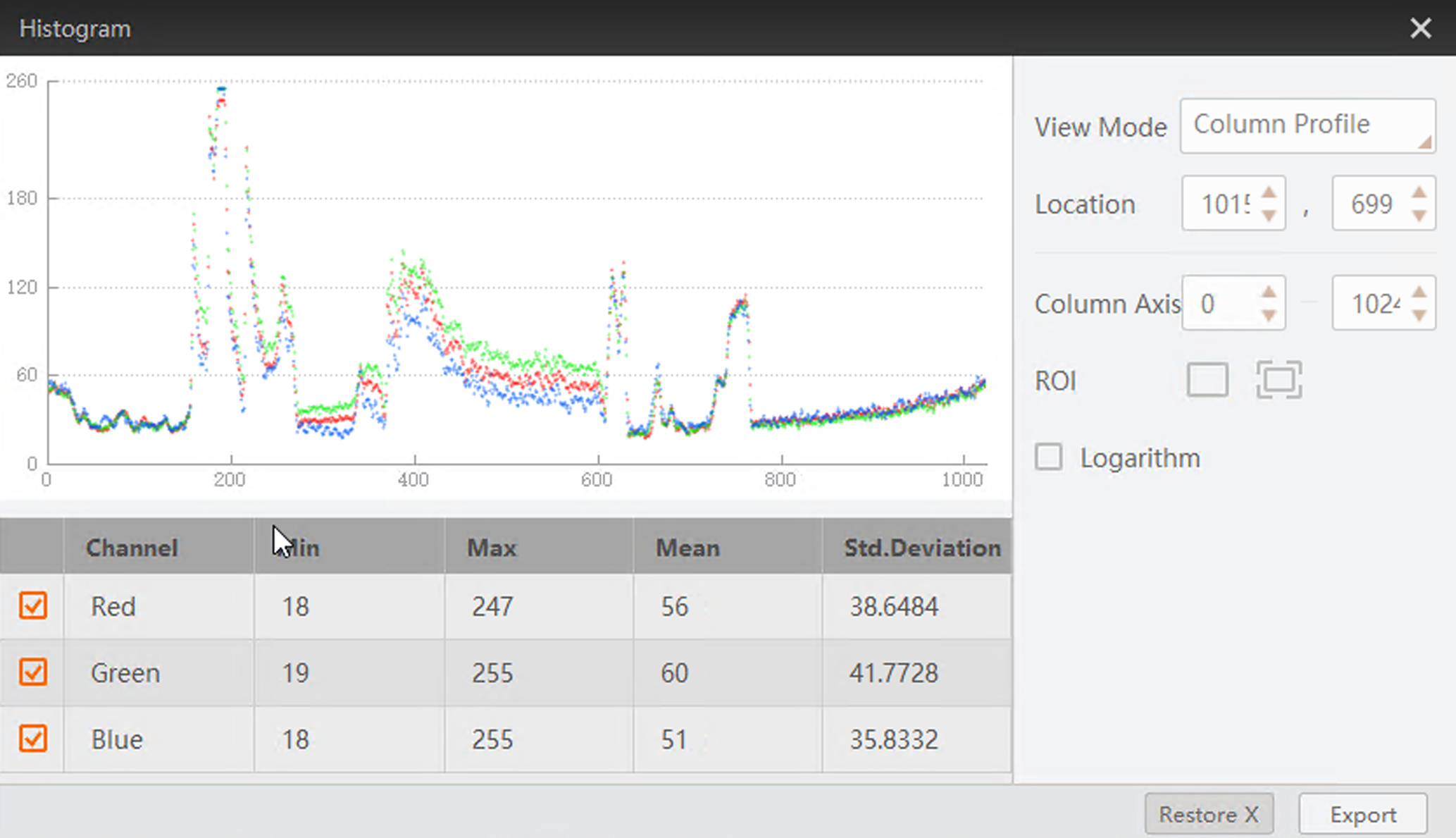Viewport: 1456px width, 838px height.
Task: Uncheck the Red channel checkbox
Action: tap(33, 605)
